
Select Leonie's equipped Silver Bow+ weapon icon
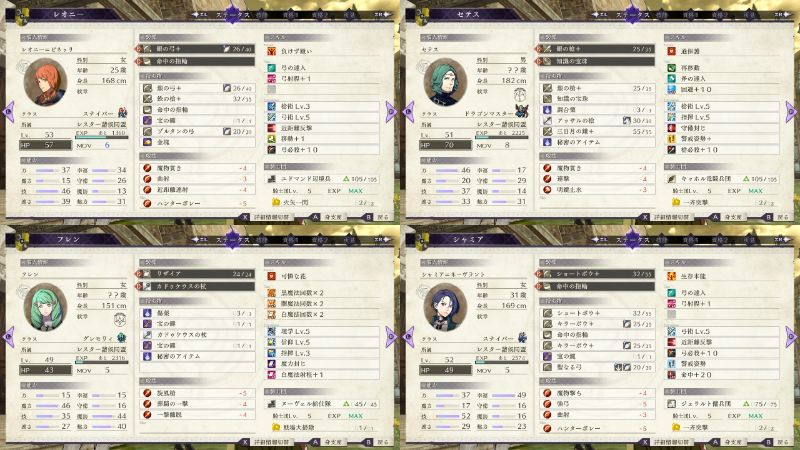tap(147, 49)
